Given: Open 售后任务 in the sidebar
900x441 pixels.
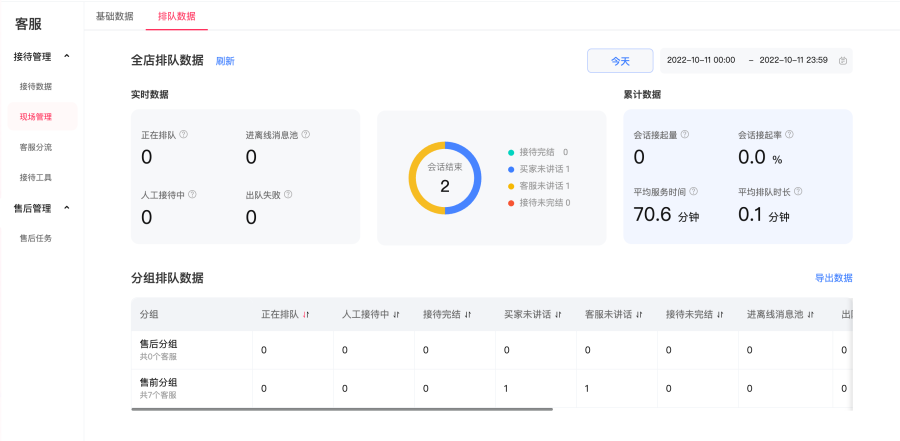Looking at the screenshot, I should pos(36,238).
